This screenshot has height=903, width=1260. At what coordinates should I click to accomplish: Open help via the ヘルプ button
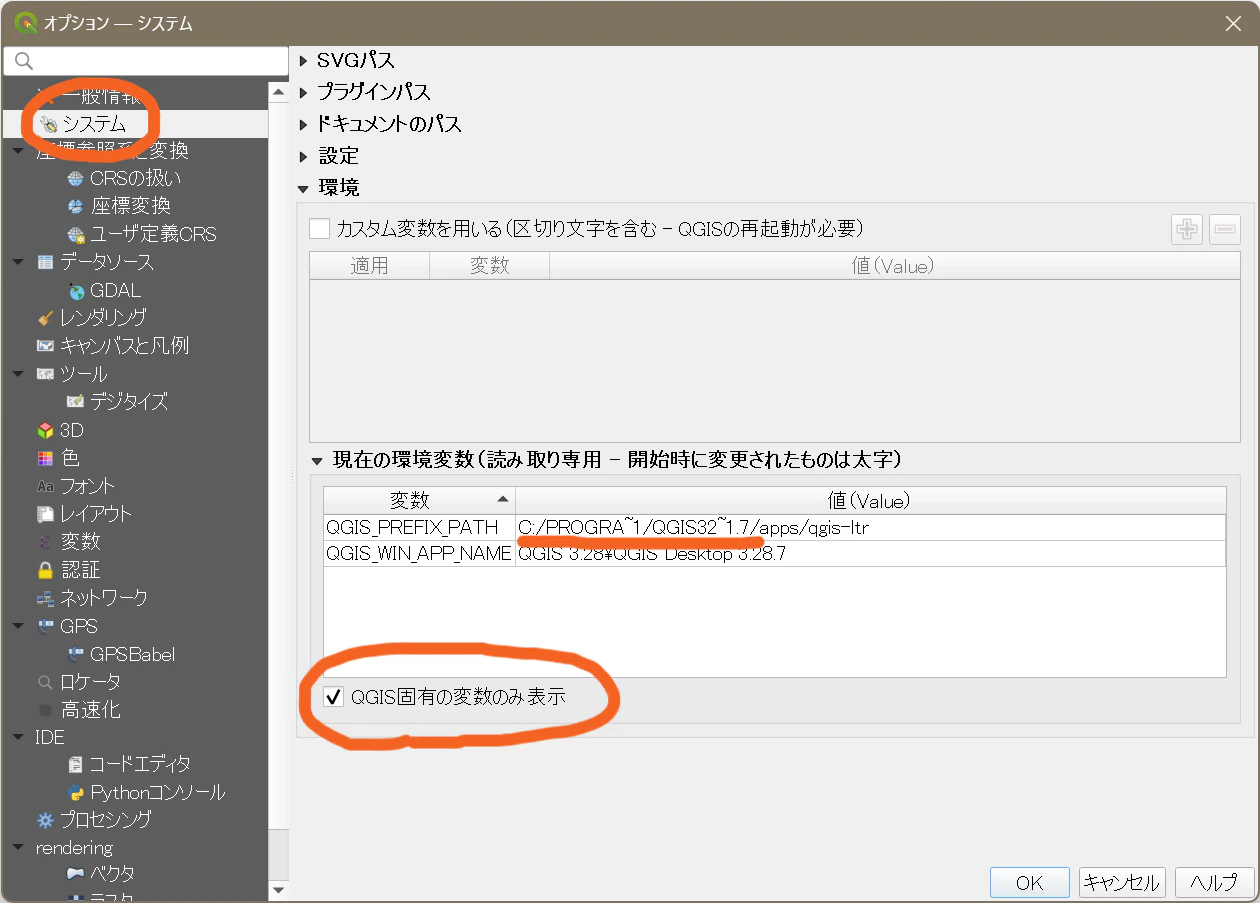1214,881
